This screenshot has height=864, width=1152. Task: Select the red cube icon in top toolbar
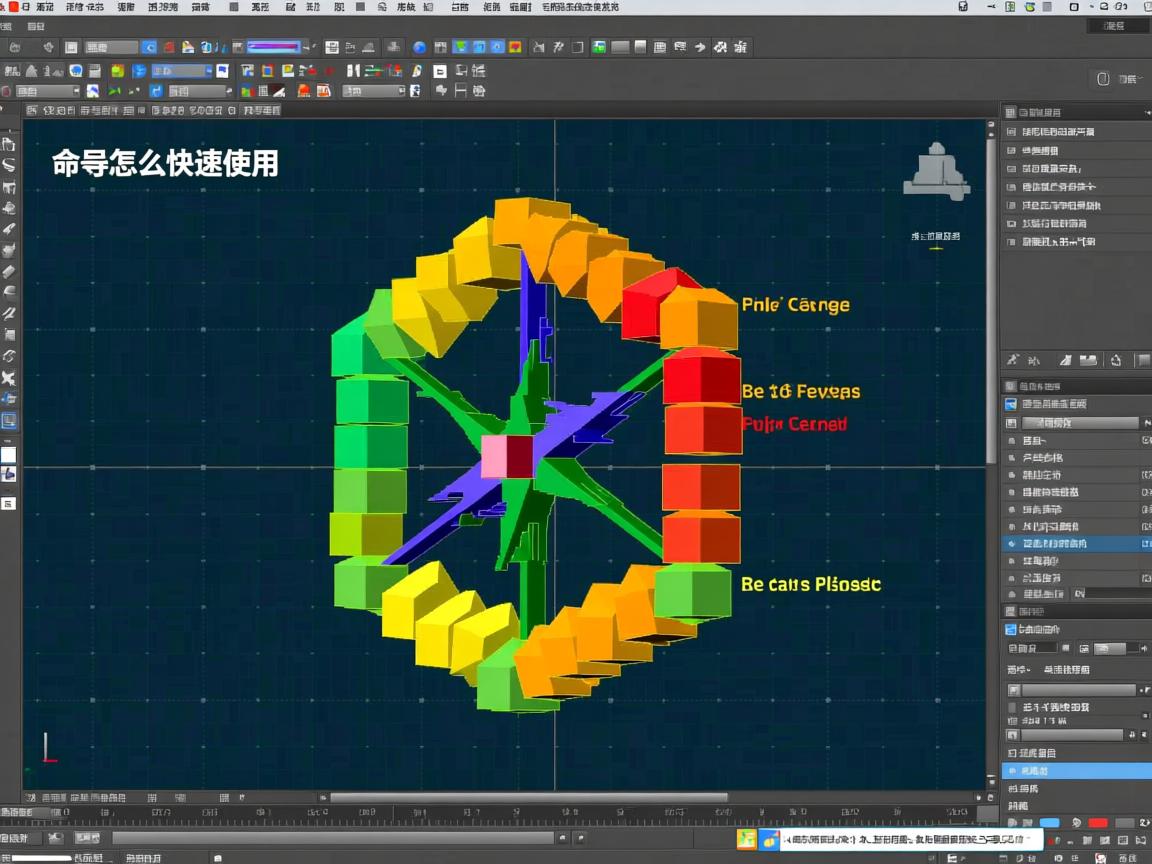pyautogui.click(x=167, y=47)
